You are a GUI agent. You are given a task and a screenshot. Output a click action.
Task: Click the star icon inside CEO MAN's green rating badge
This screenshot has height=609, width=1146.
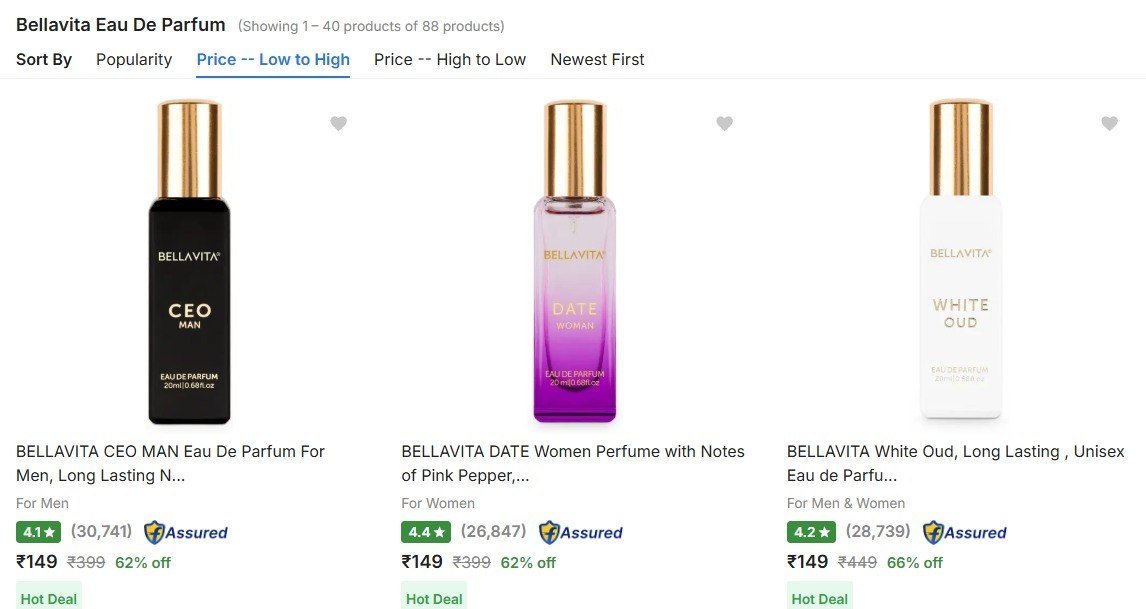[x=51, y=532]
